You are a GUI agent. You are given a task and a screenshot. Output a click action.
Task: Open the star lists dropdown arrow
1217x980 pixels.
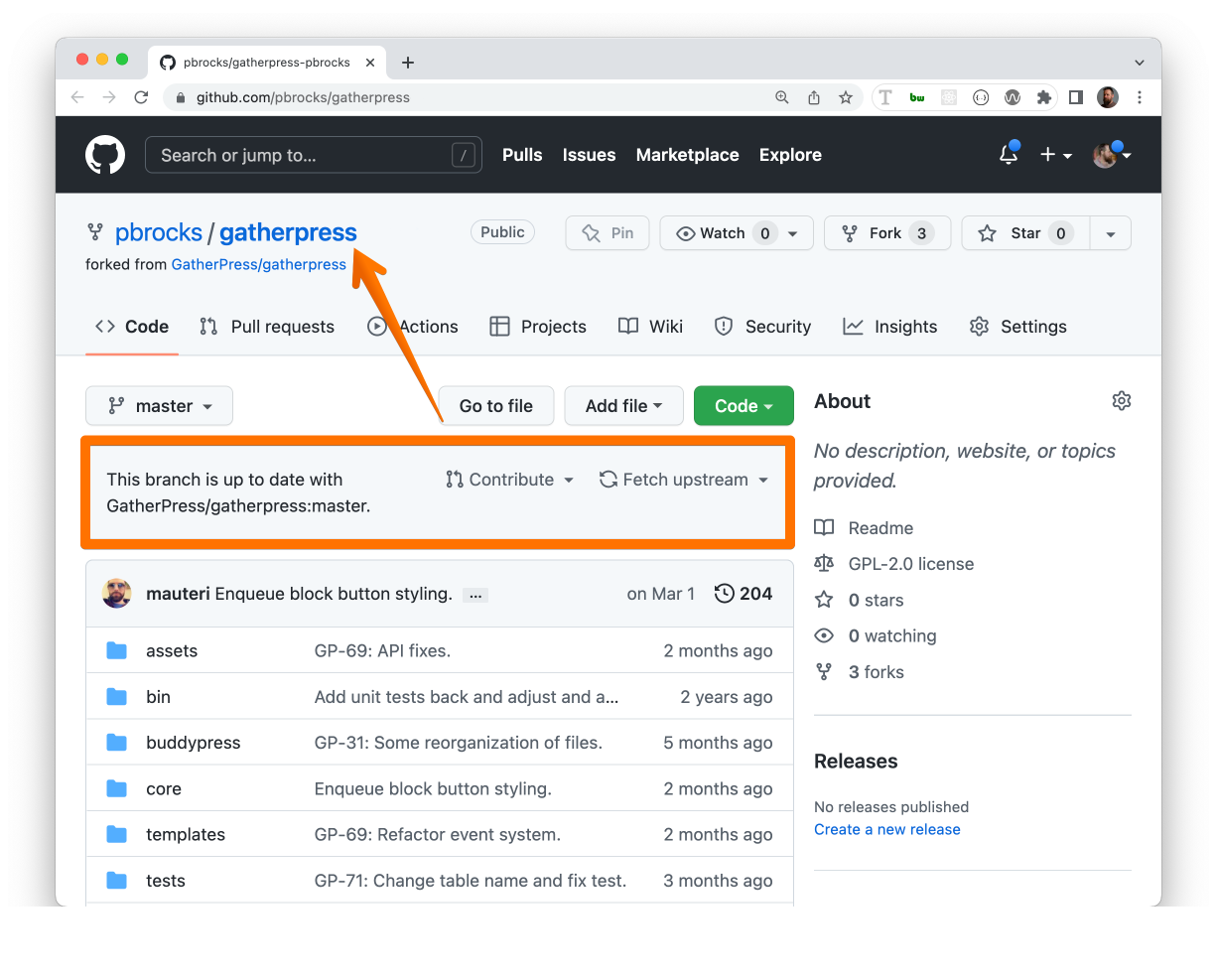pos(1111,233)
